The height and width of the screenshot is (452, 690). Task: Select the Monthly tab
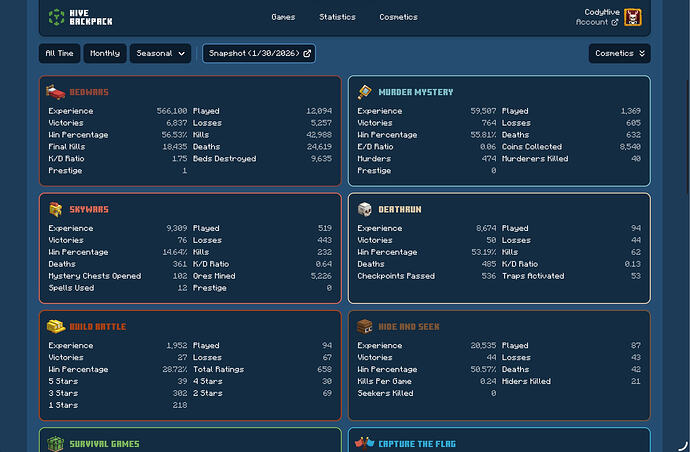[105, 53]
